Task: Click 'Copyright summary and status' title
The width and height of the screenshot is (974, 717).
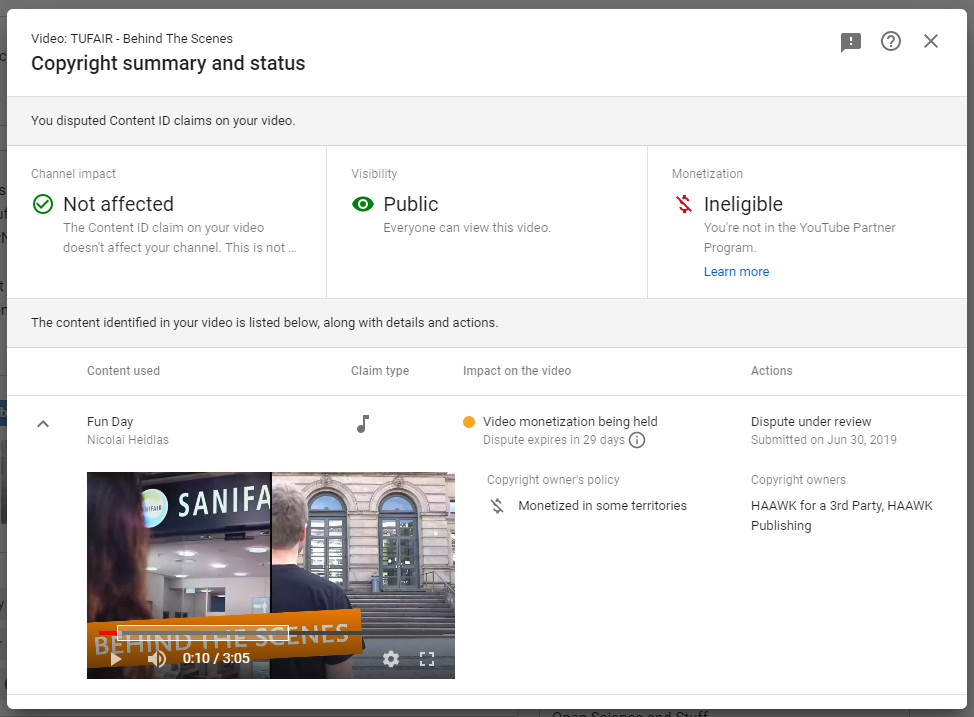Action: (x=168, y=63)
